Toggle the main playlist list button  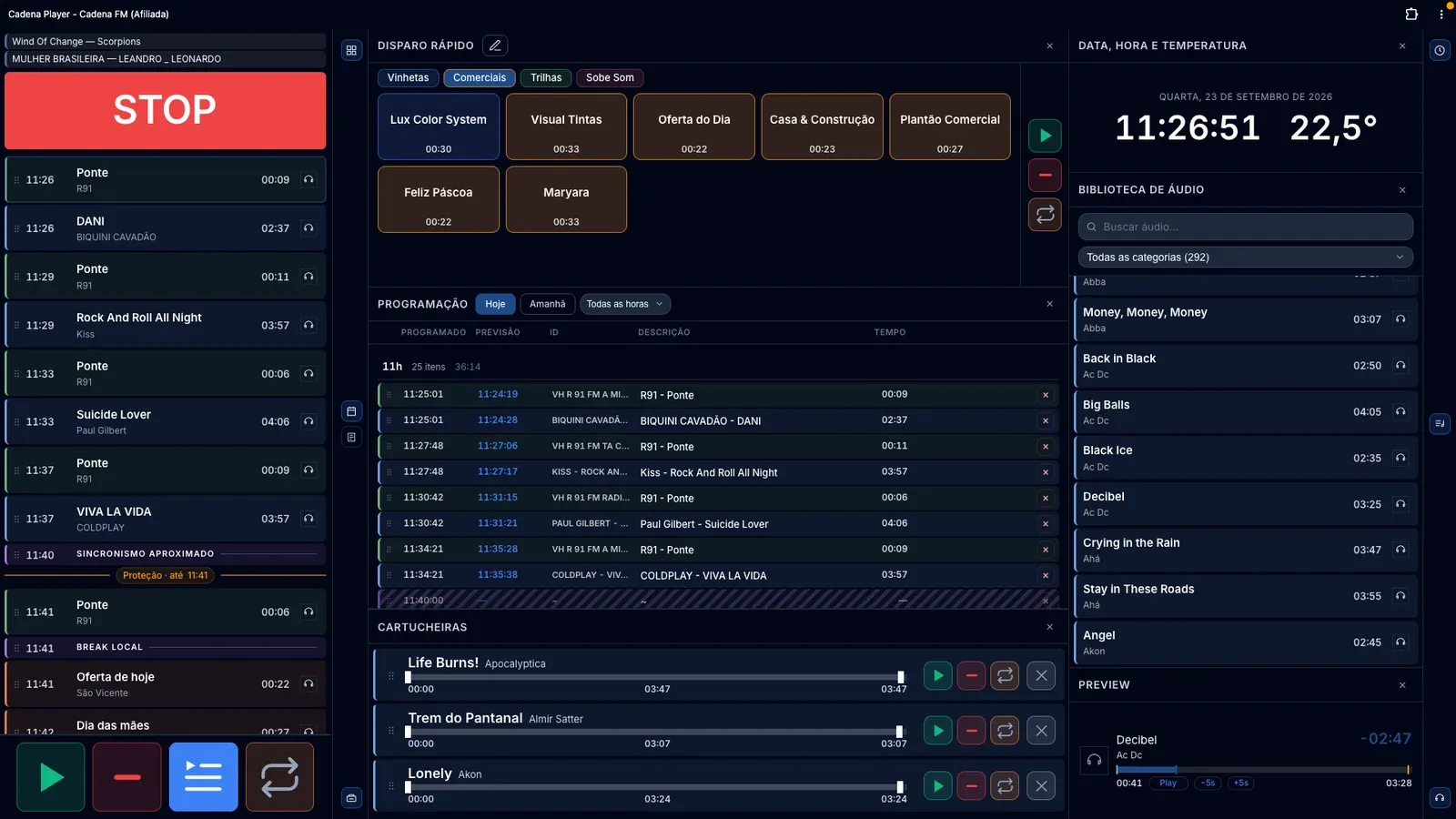coord(203,777)
